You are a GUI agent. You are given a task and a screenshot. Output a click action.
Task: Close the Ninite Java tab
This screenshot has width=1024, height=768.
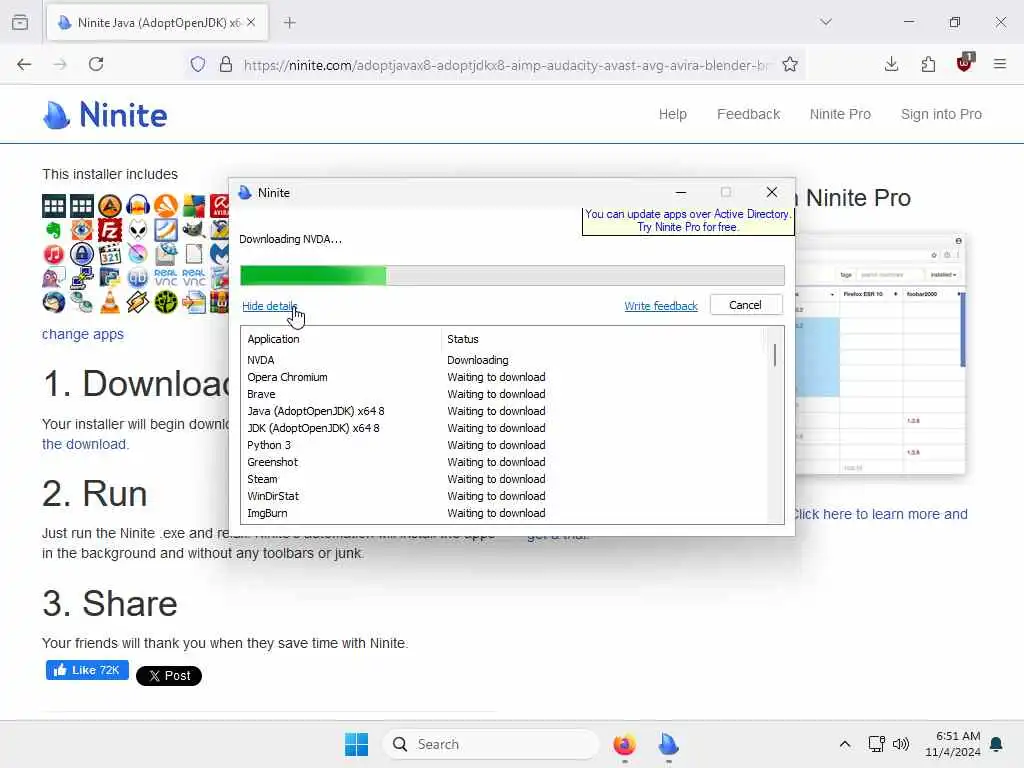251,23
